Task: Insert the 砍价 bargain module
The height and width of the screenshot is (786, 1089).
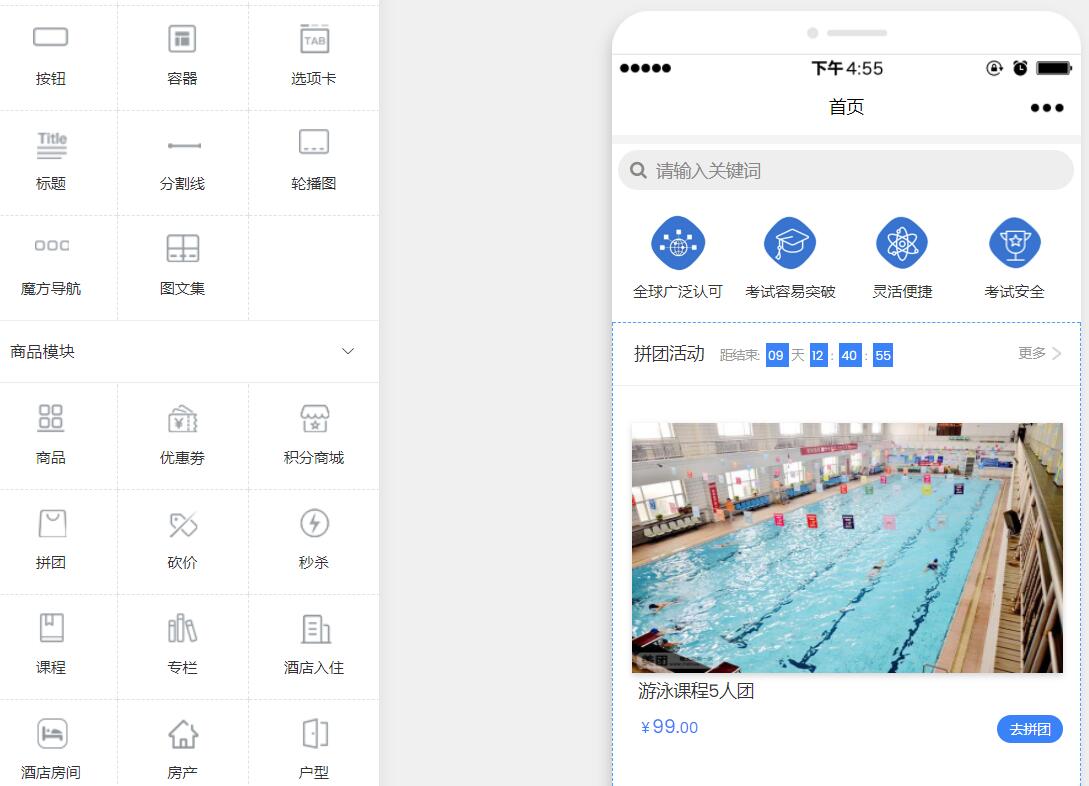Action: click(x=183, y=541)
